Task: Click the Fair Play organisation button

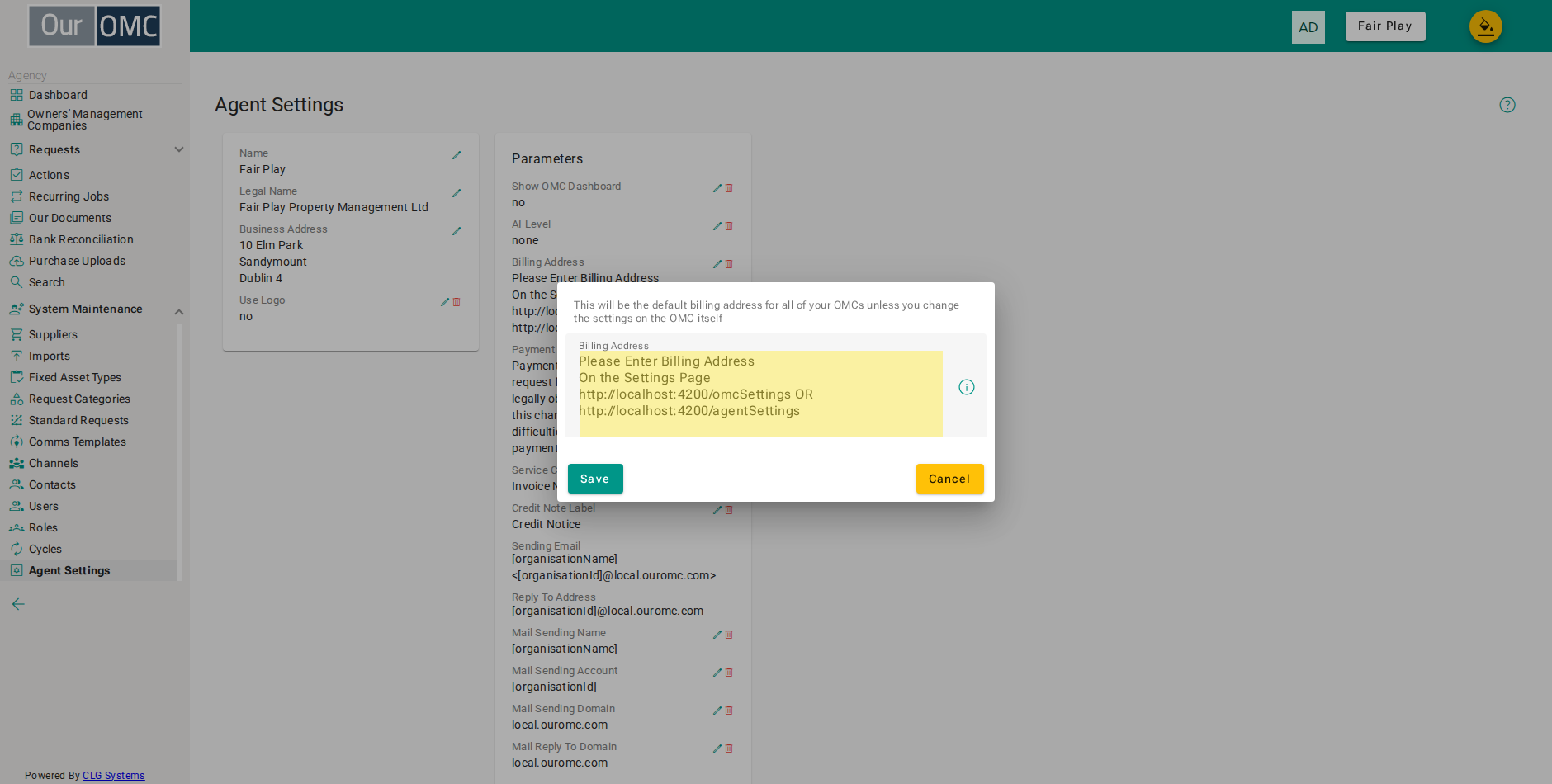Action: (1385, 26)
